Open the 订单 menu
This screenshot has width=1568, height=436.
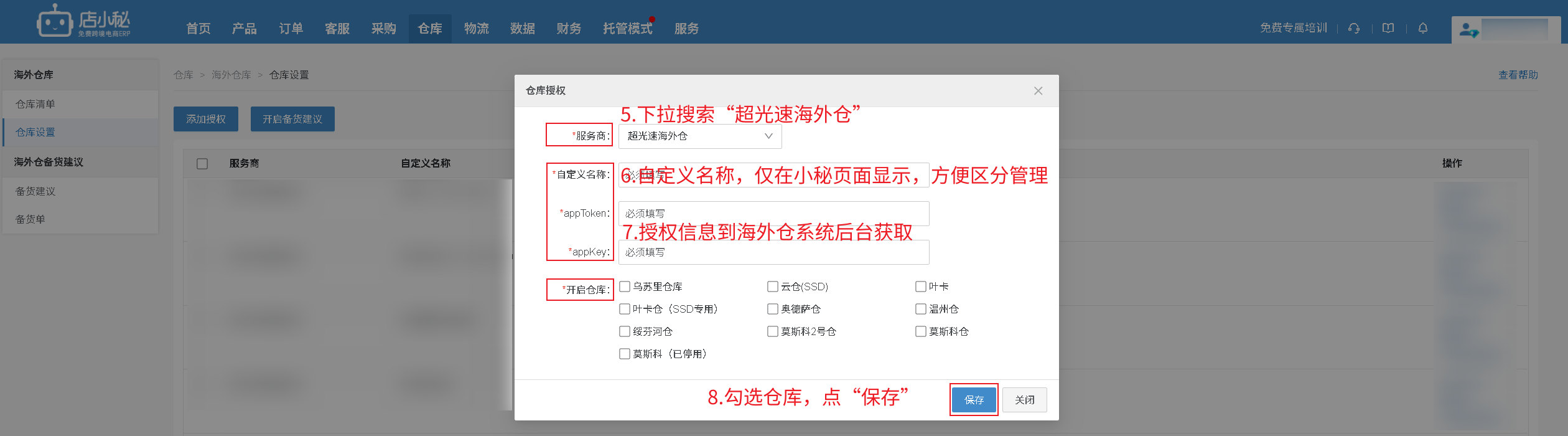pos(291,29)
